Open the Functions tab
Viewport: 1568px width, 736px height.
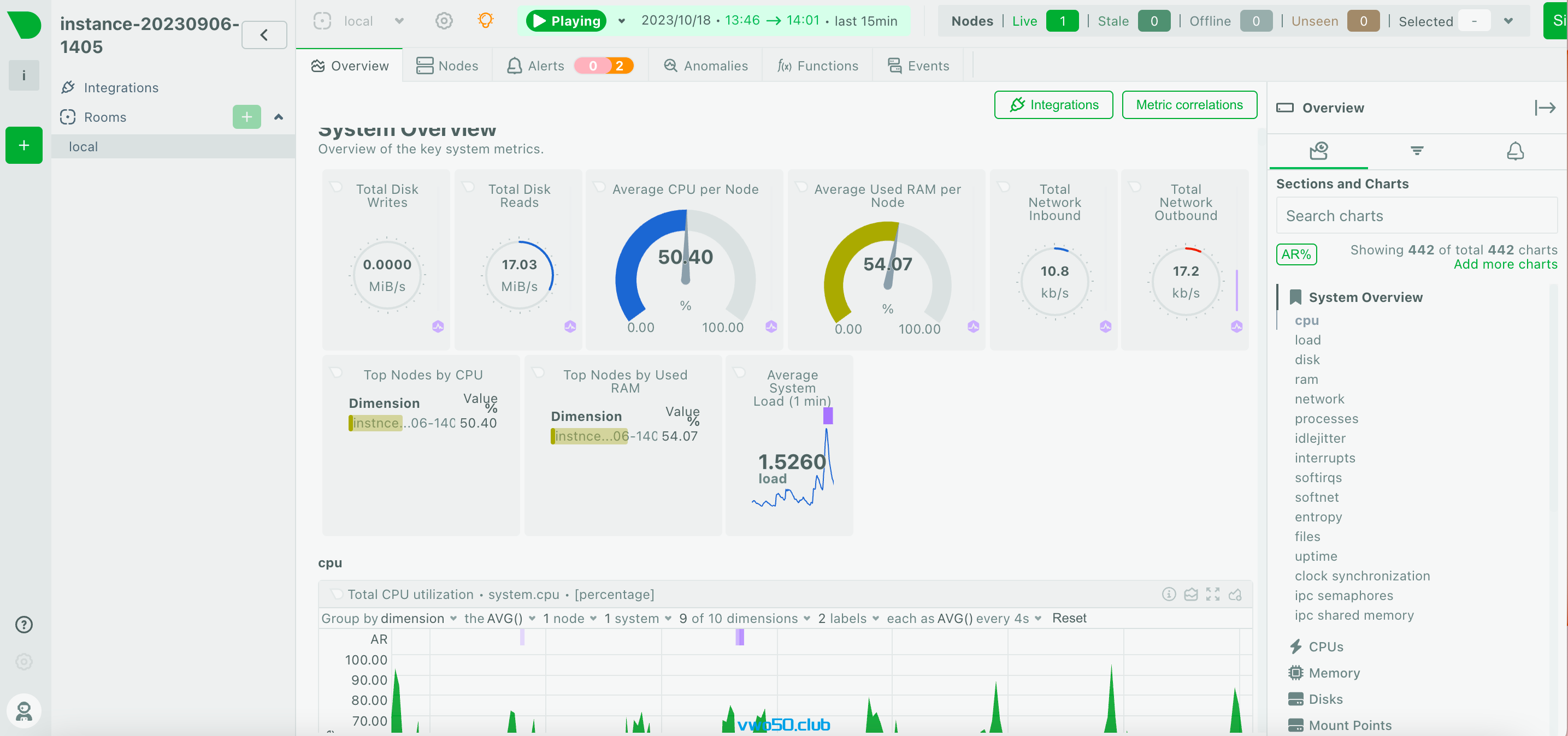[x=817, y=66]
